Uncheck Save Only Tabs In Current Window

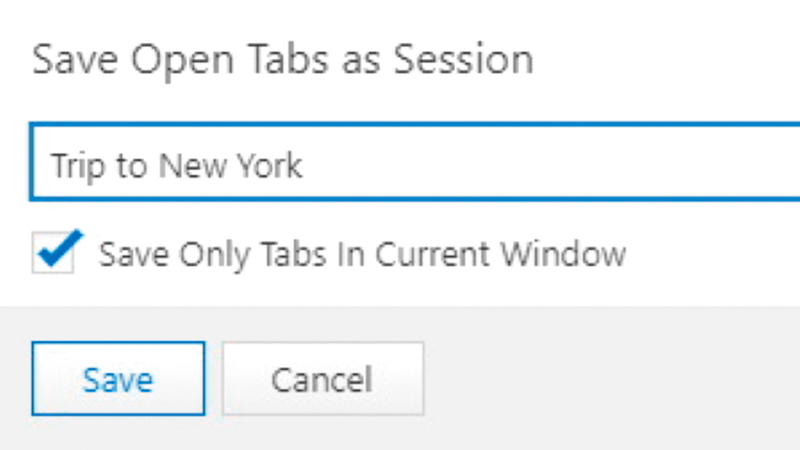52,253
